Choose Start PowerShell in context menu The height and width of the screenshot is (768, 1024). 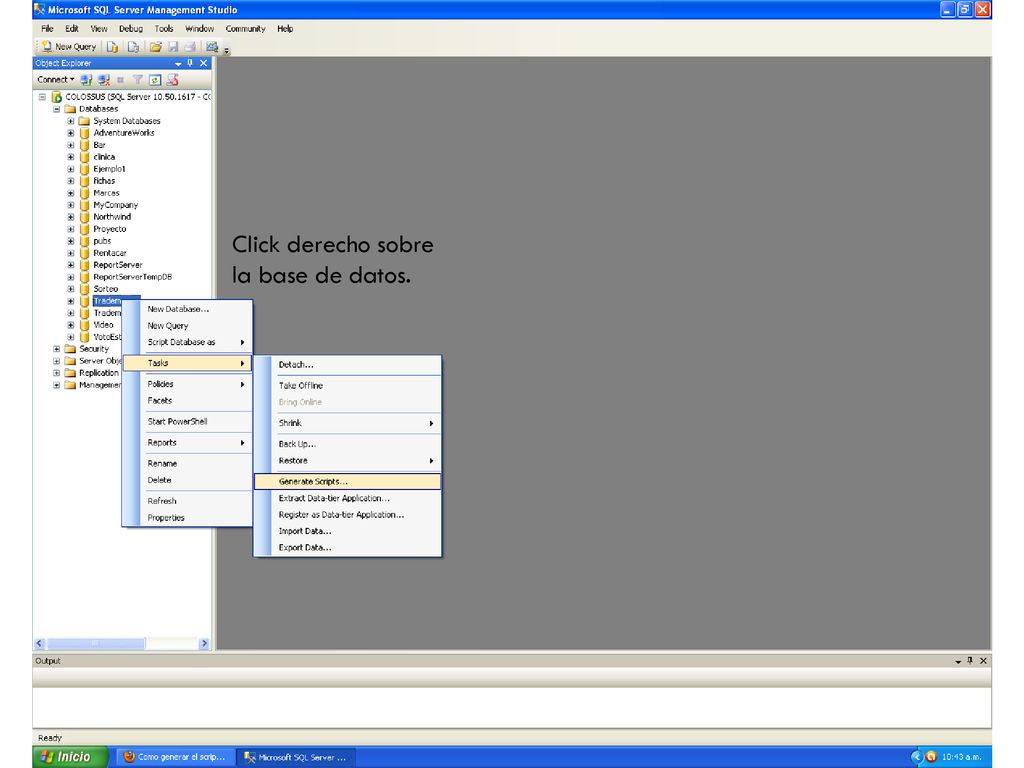[x=187, y=422]
